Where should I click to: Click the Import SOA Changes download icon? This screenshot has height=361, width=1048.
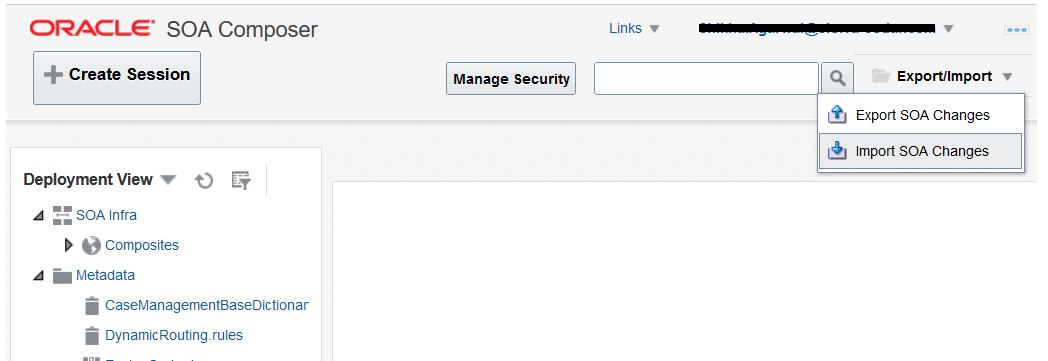837,151
